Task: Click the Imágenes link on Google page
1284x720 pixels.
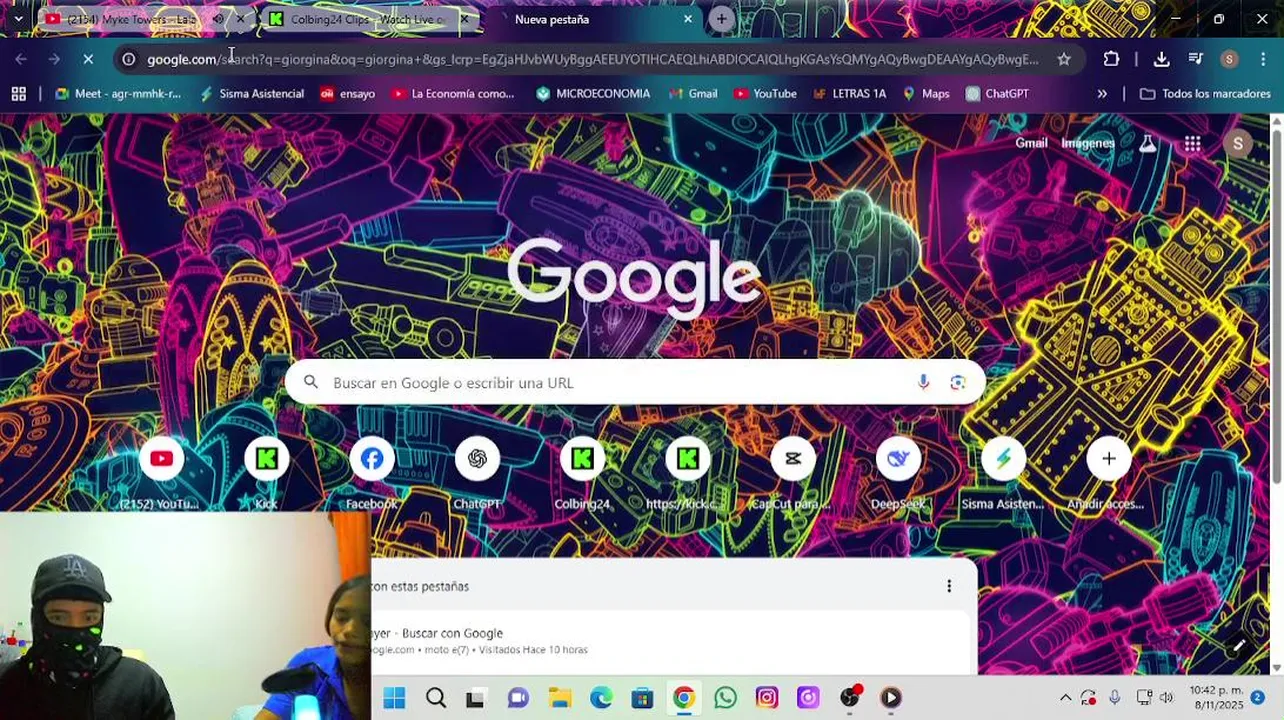Action: tap(1088, 143)
